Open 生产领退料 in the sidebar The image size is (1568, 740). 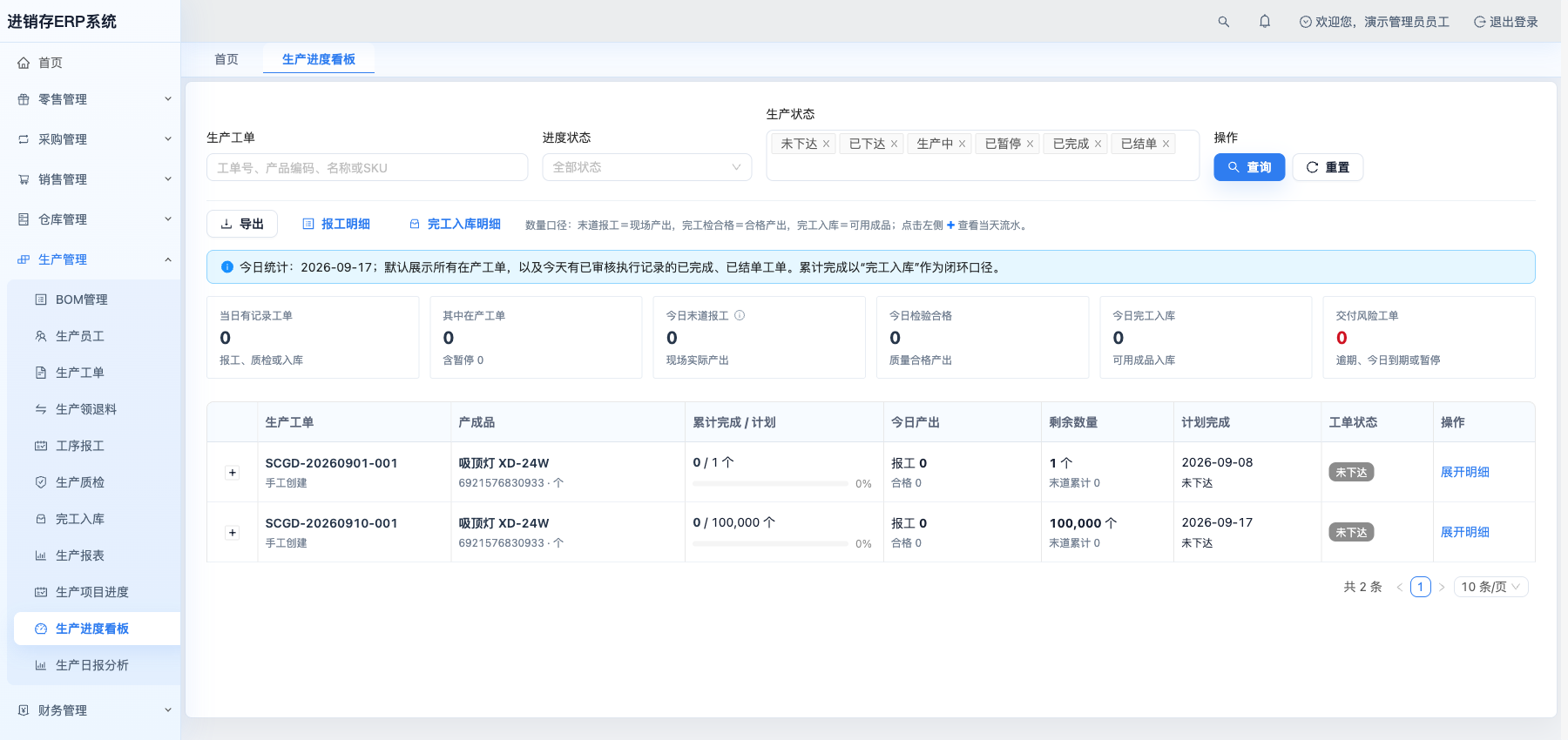tap(98, 409)
